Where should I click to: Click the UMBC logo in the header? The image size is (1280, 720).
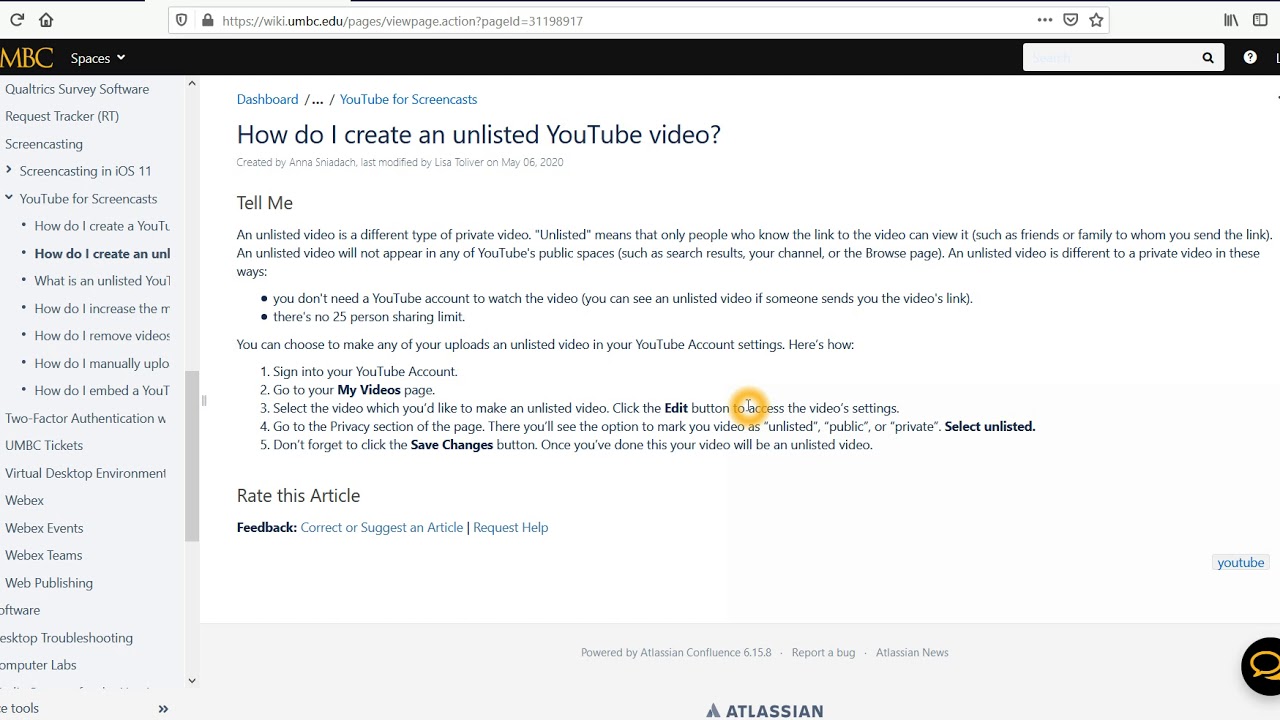pyautogui.click(x=27, y=58)
